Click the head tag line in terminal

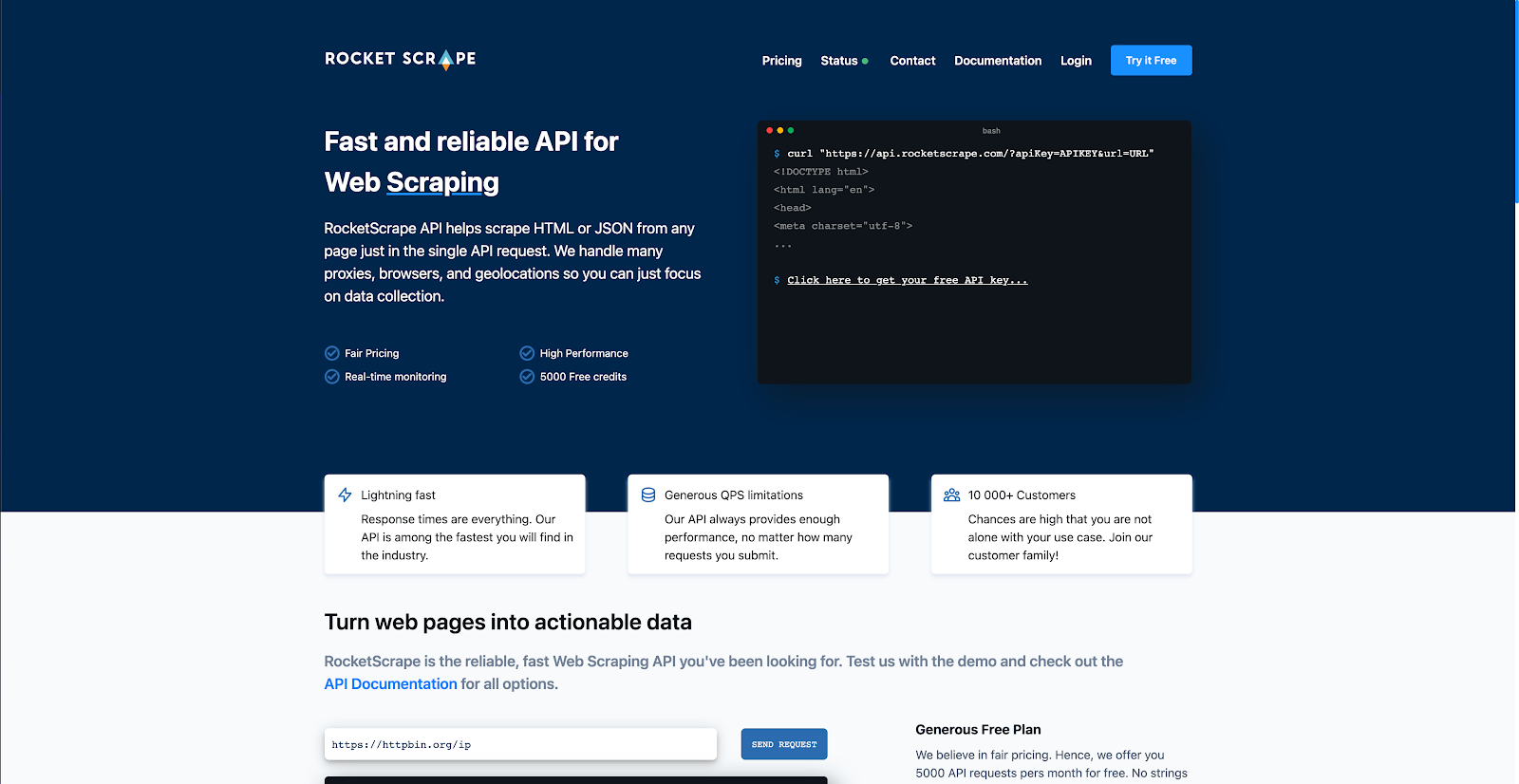tap(793, 208)
